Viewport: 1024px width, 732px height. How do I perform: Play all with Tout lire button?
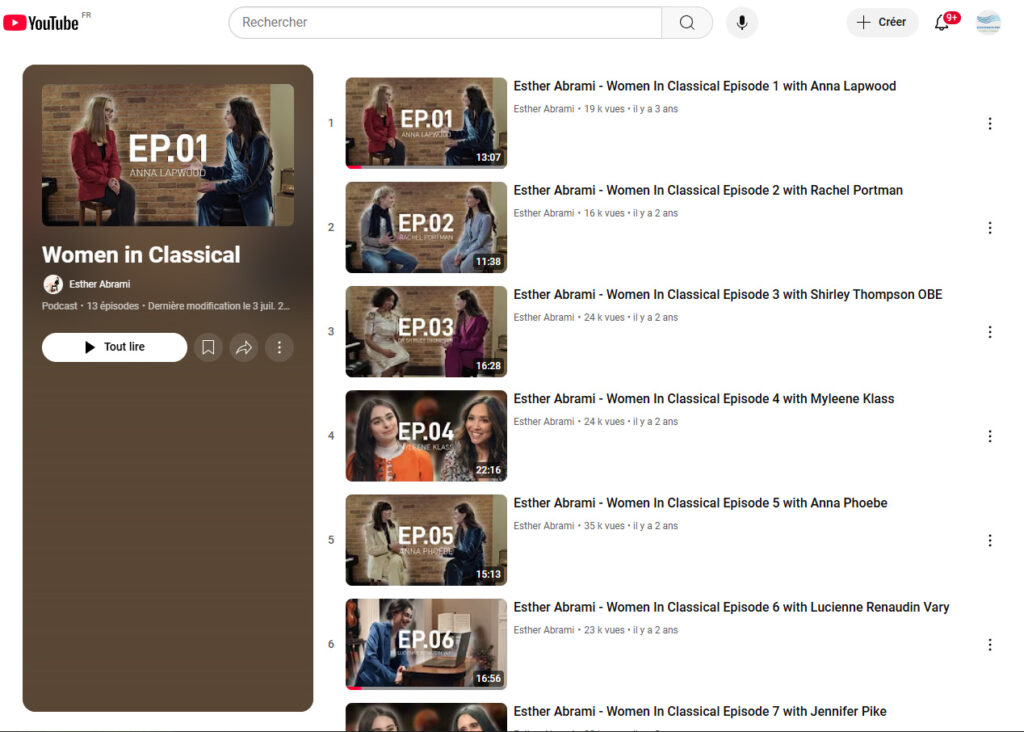click(x=114, y=347)
